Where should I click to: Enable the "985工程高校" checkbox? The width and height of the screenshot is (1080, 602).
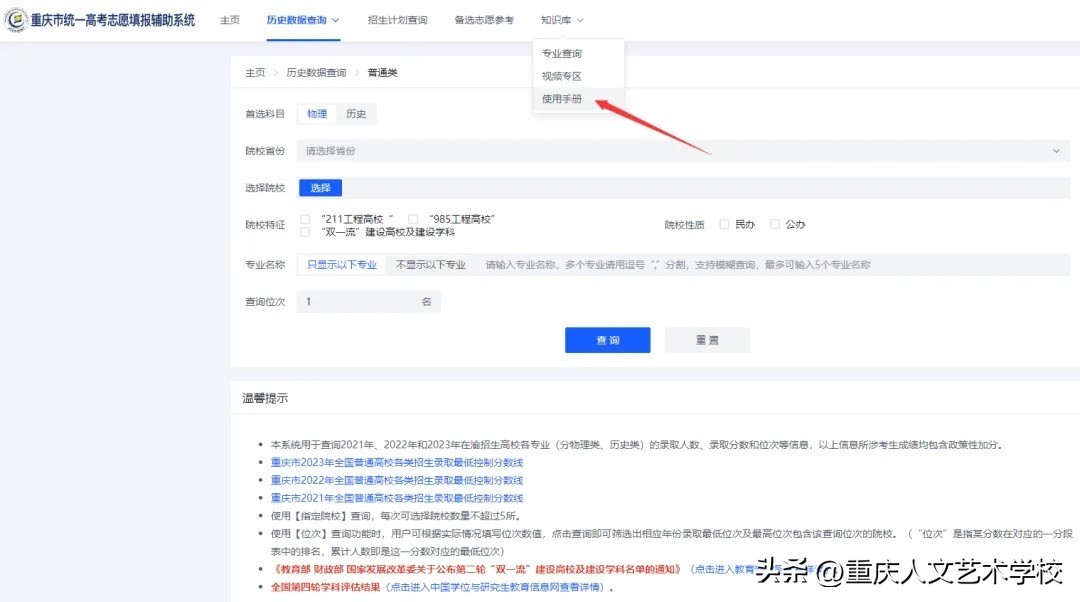412,219
